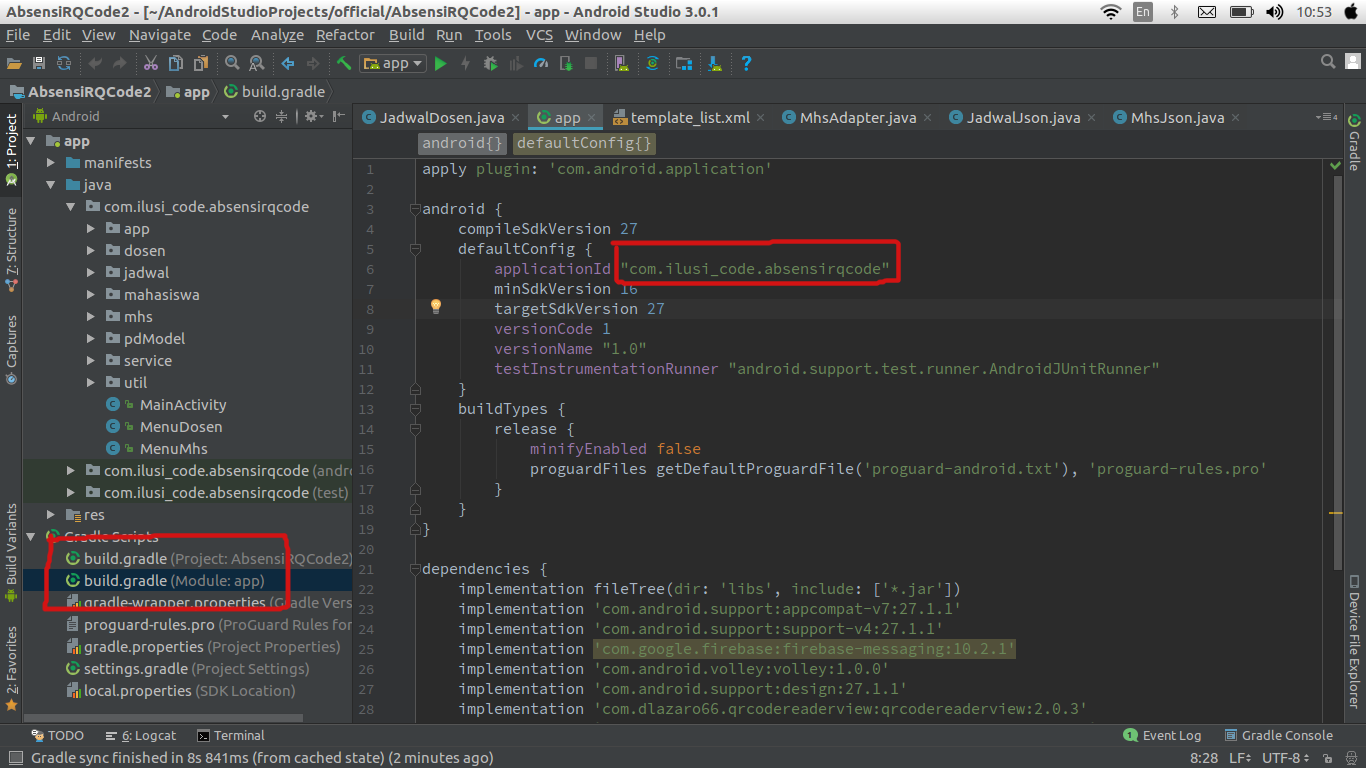Click the Paste toolbar icon
The width and height of the screenshot is (1366, 768).
pyautogui.click(x=201, y=63)
